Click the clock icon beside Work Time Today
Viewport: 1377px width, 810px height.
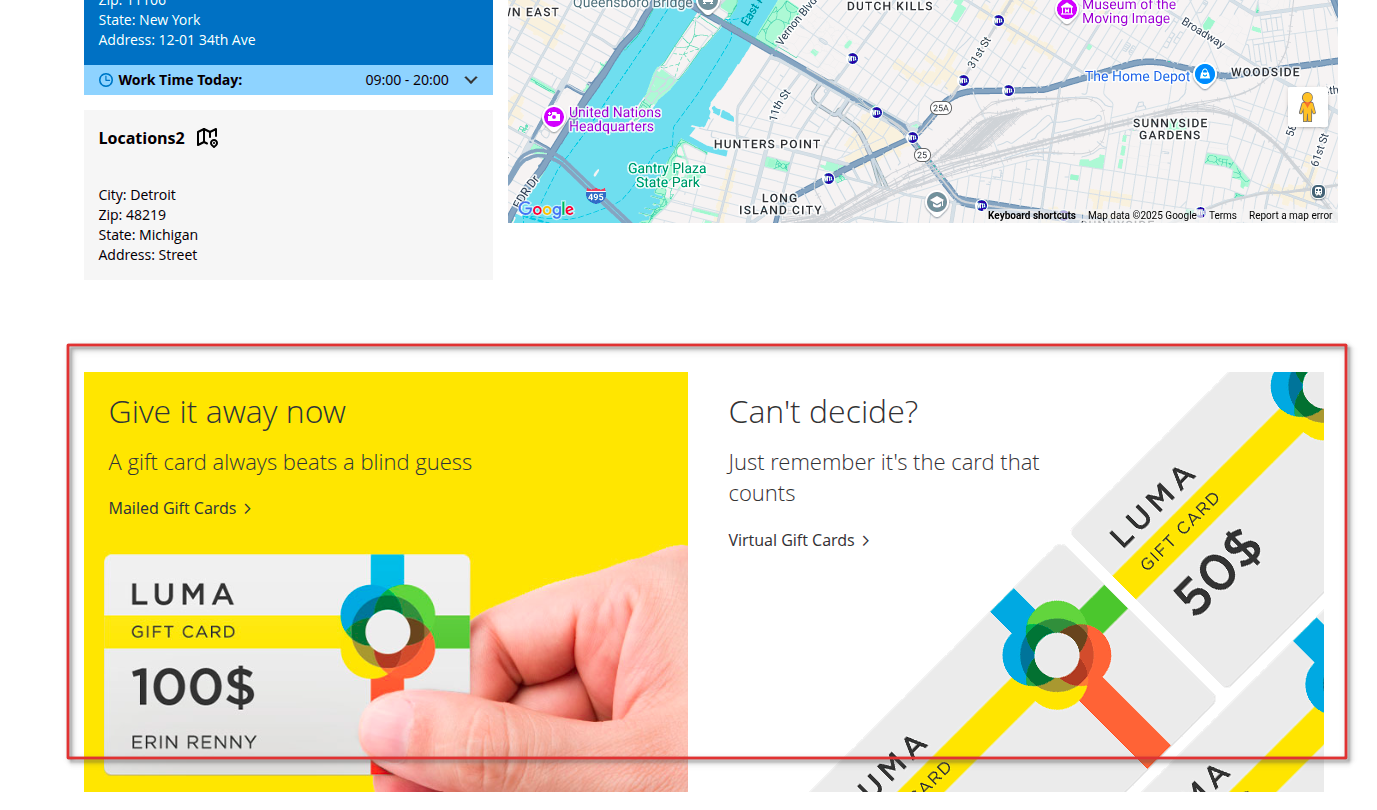point(106,80)
